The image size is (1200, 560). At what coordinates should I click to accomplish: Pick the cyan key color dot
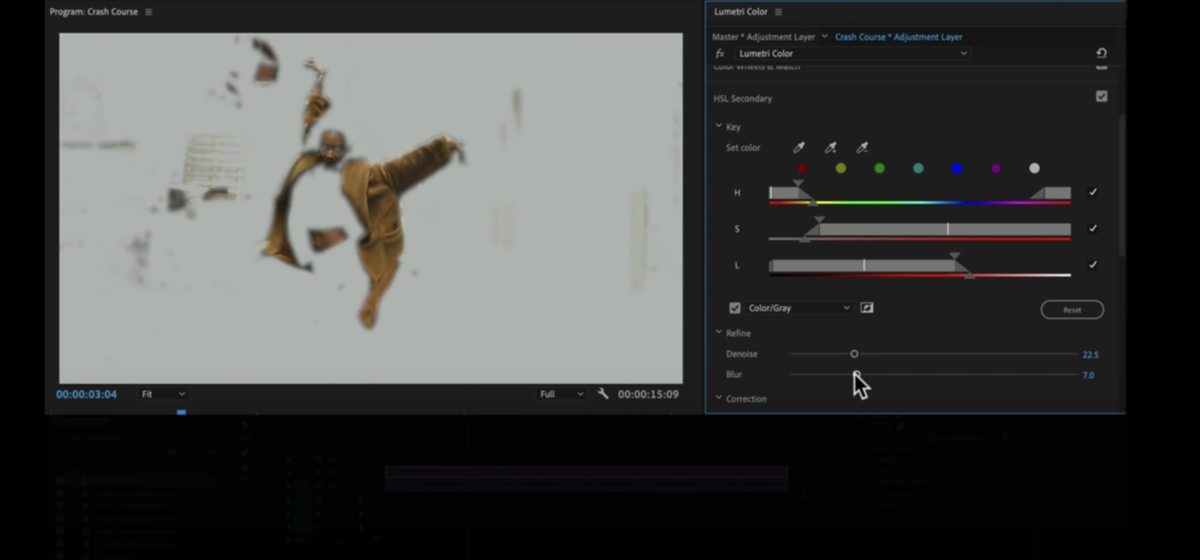coord(918,169)
